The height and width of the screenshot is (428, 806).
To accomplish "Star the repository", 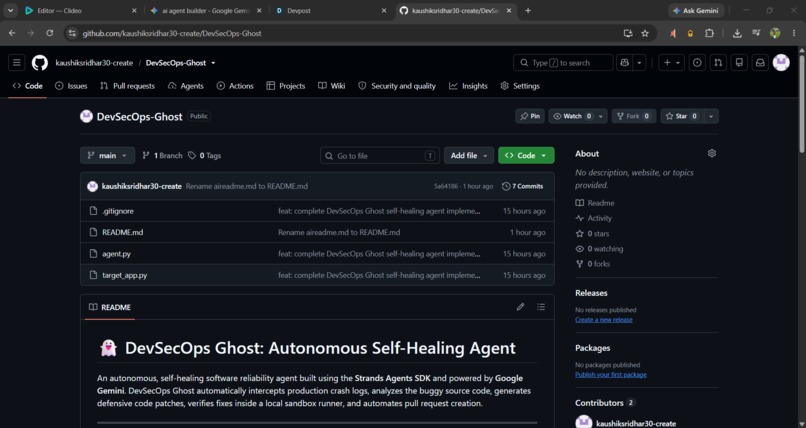I will [x=681, y=116].
